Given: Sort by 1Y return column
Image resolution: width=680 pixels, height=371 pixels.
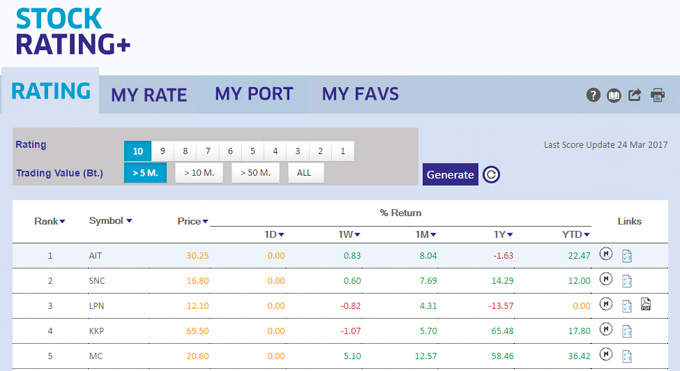Looking at the screenshot, I should (503, 235).
